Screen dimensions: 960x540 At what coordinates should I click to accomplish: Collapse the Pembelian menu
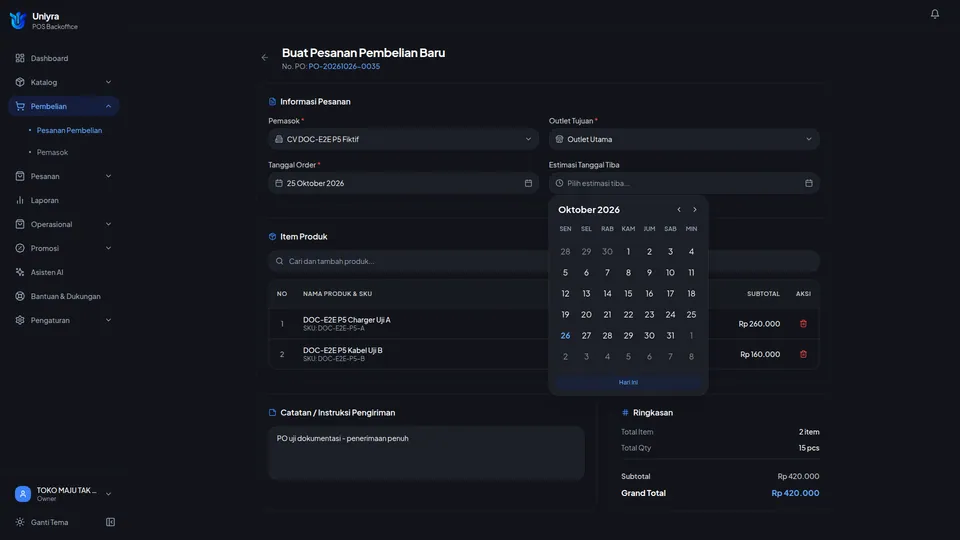click(64, 106)
